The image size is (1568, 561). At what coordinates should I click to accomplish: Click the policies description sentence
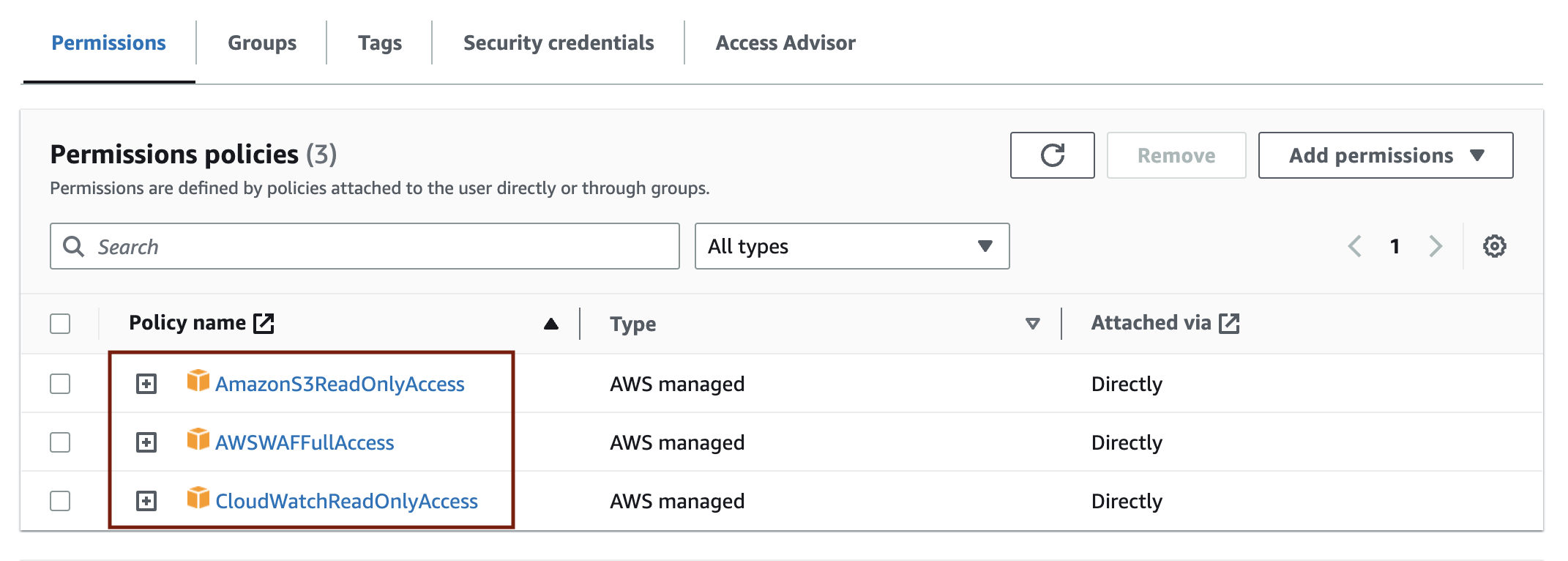[380, 188]
